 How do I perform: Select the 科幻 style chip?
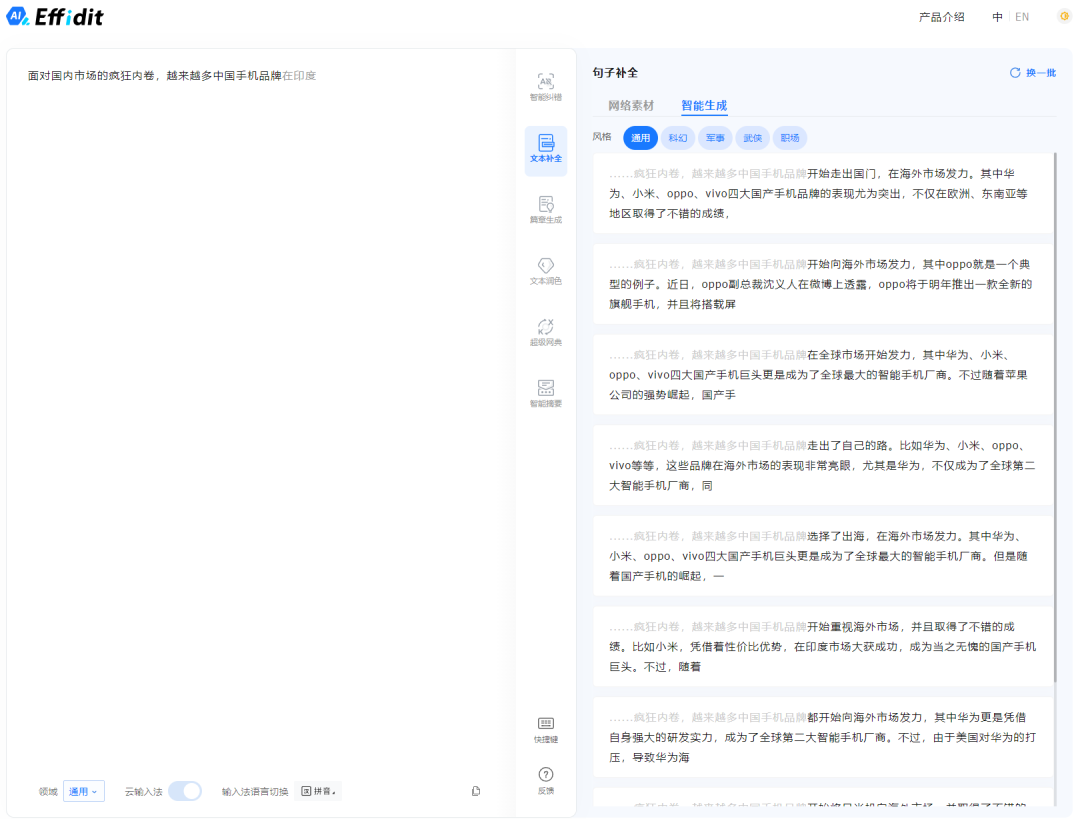click(678, 138)
